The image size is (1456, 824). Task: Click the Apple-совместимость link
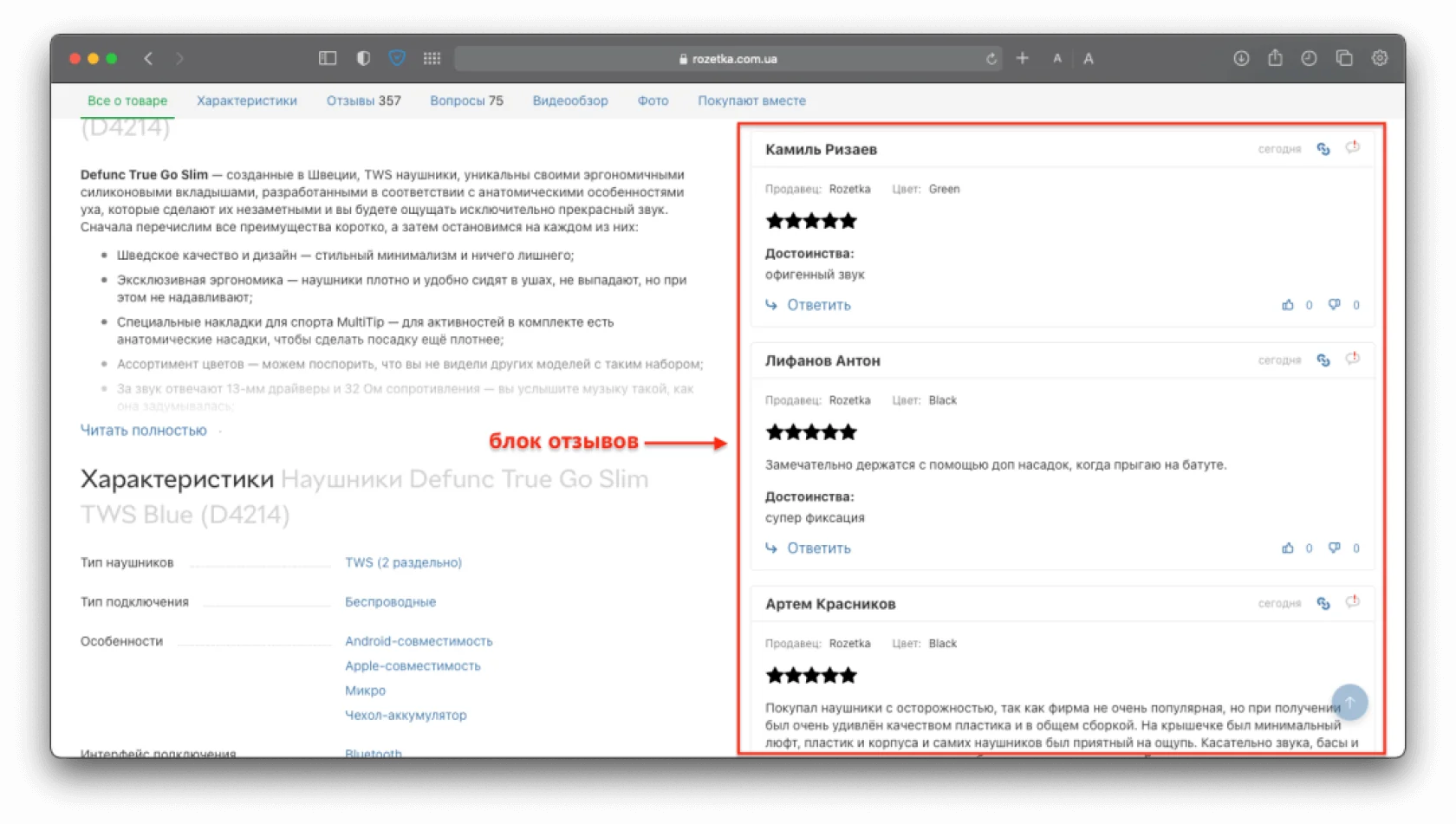coord(413,666)
